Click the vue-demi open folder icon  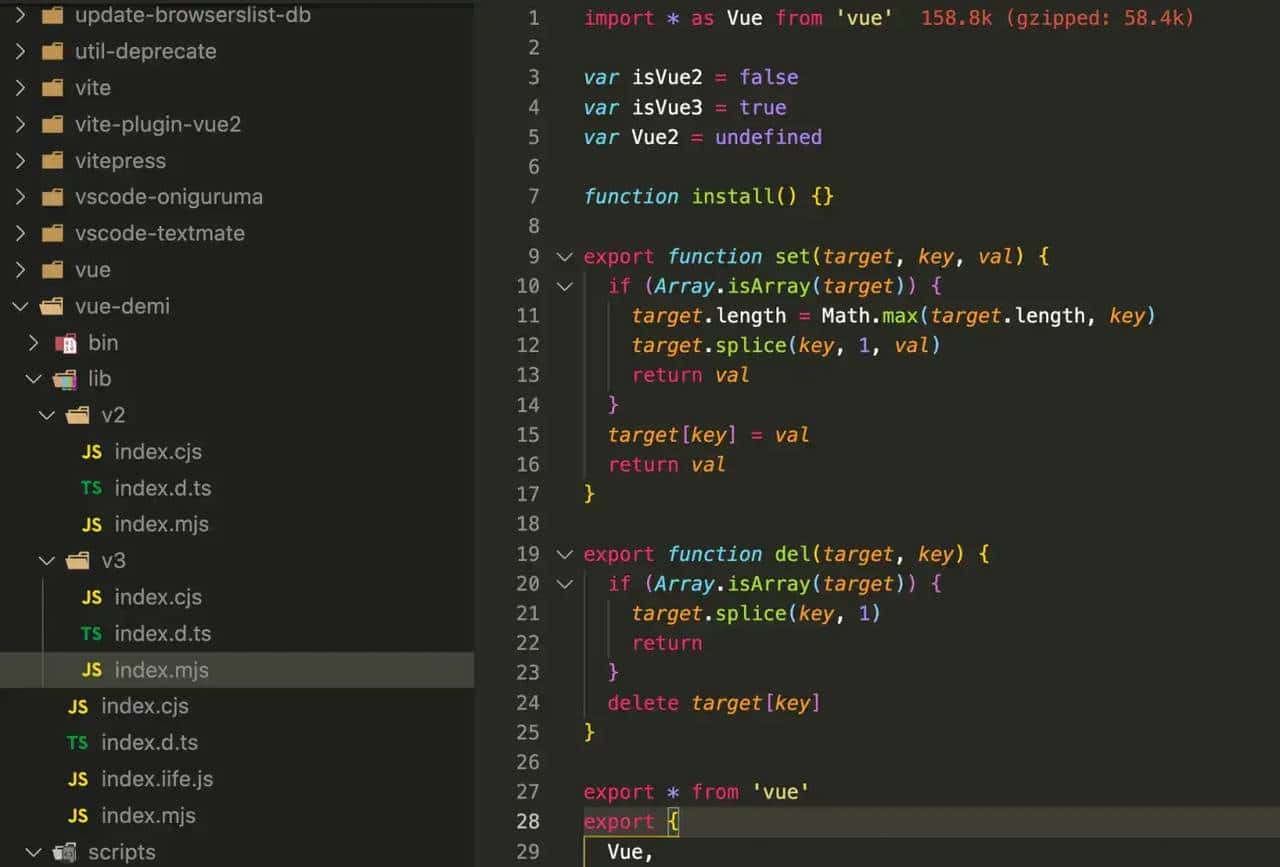pos(53,306)
